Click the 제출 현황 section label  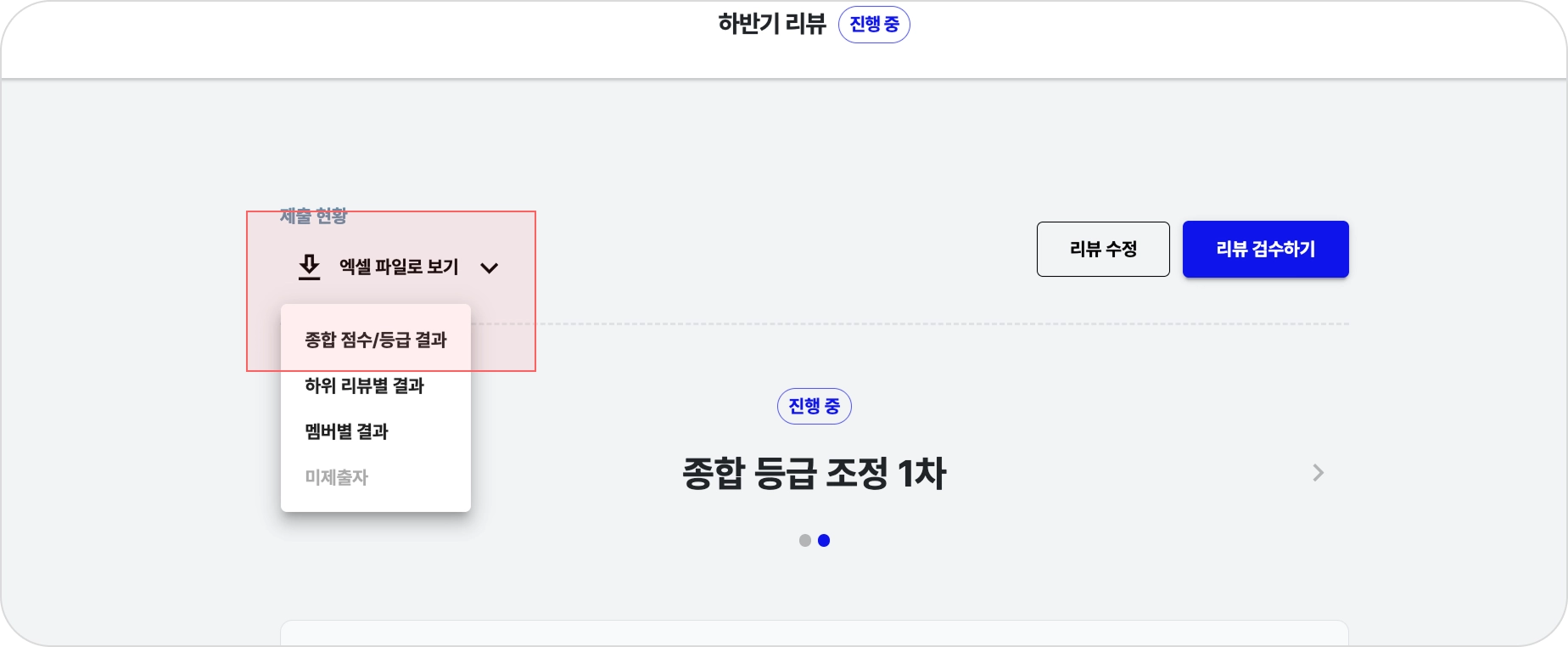coord(314,216)
